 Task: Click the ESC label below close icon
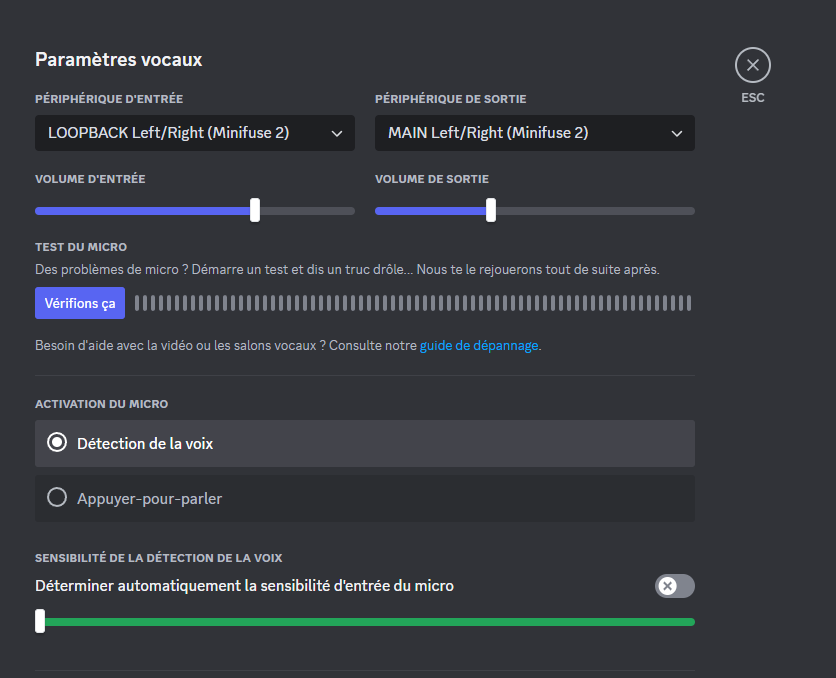[752, 98]
